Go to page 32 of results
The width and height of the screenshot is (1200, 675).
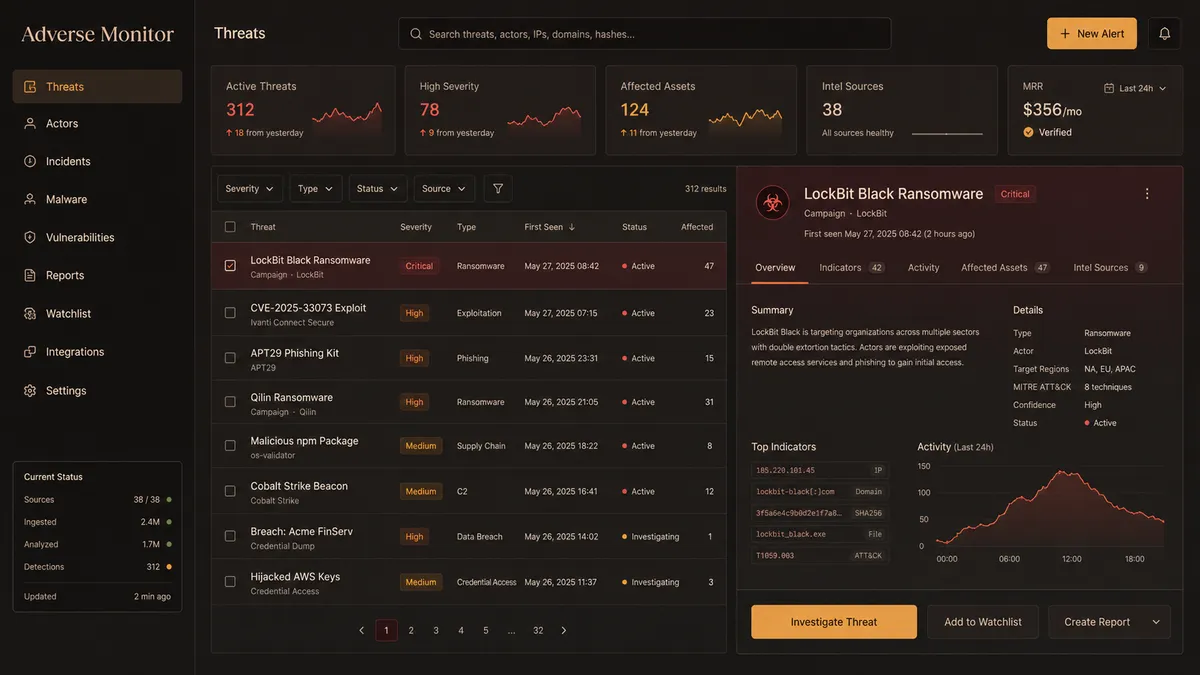(538, 631)
